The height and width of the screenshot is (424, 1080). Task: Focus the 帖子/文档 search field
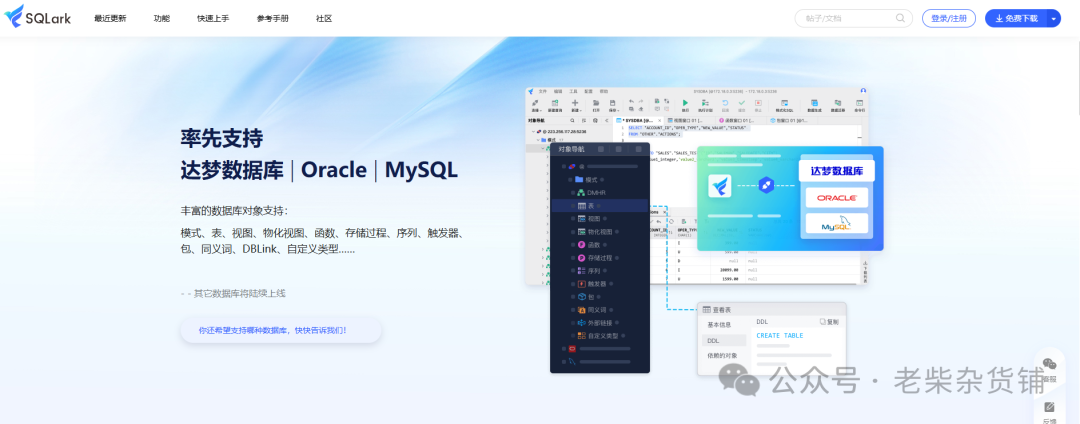(x=853, y=19)
